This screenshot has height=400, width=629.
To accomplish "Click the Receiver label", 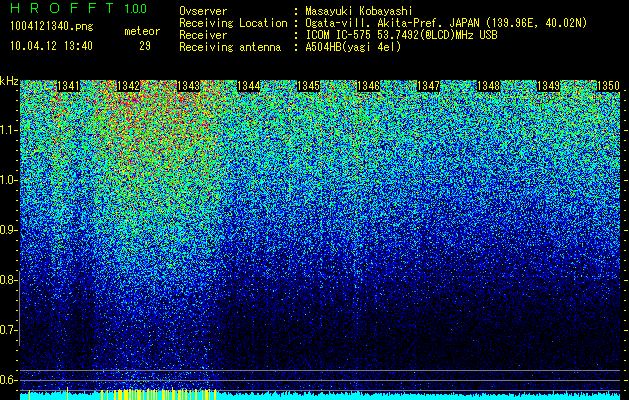I will pyautogui.click(x=203, y=35).
